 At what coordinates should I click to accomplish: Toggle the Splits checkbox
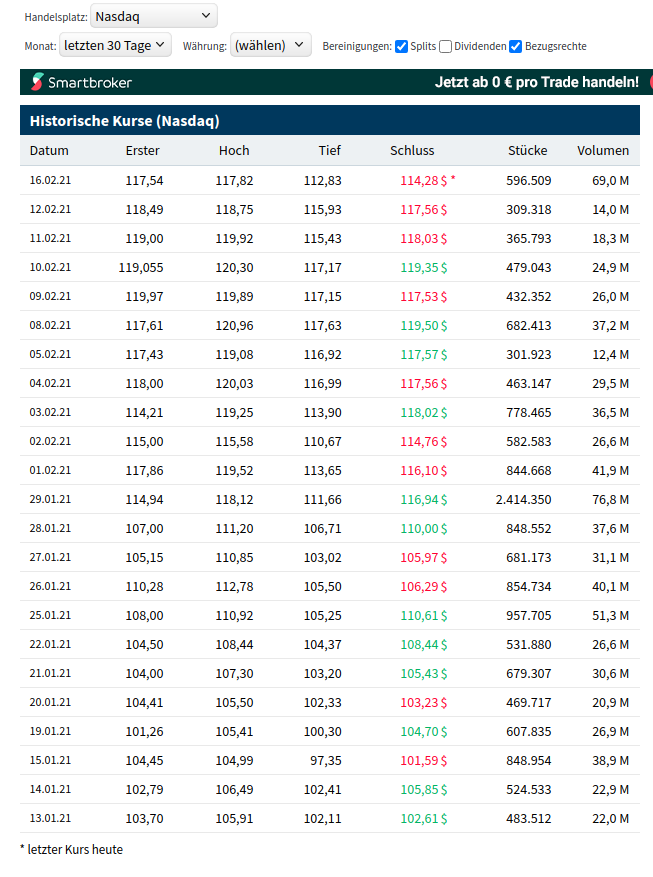(401, 46)
